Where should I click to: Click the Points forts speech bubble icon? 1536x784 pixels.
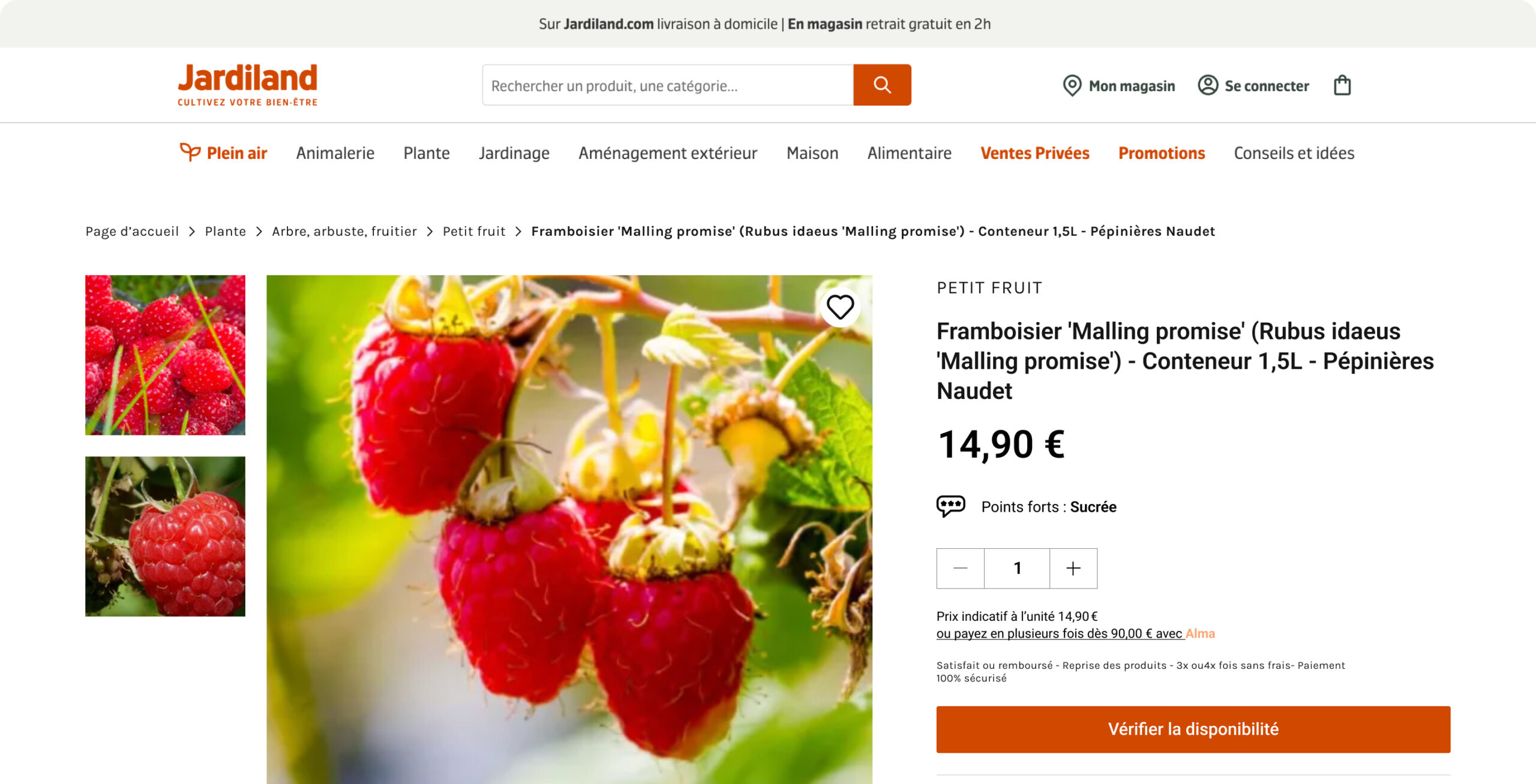pyautogui.click(x=951, y=506)
